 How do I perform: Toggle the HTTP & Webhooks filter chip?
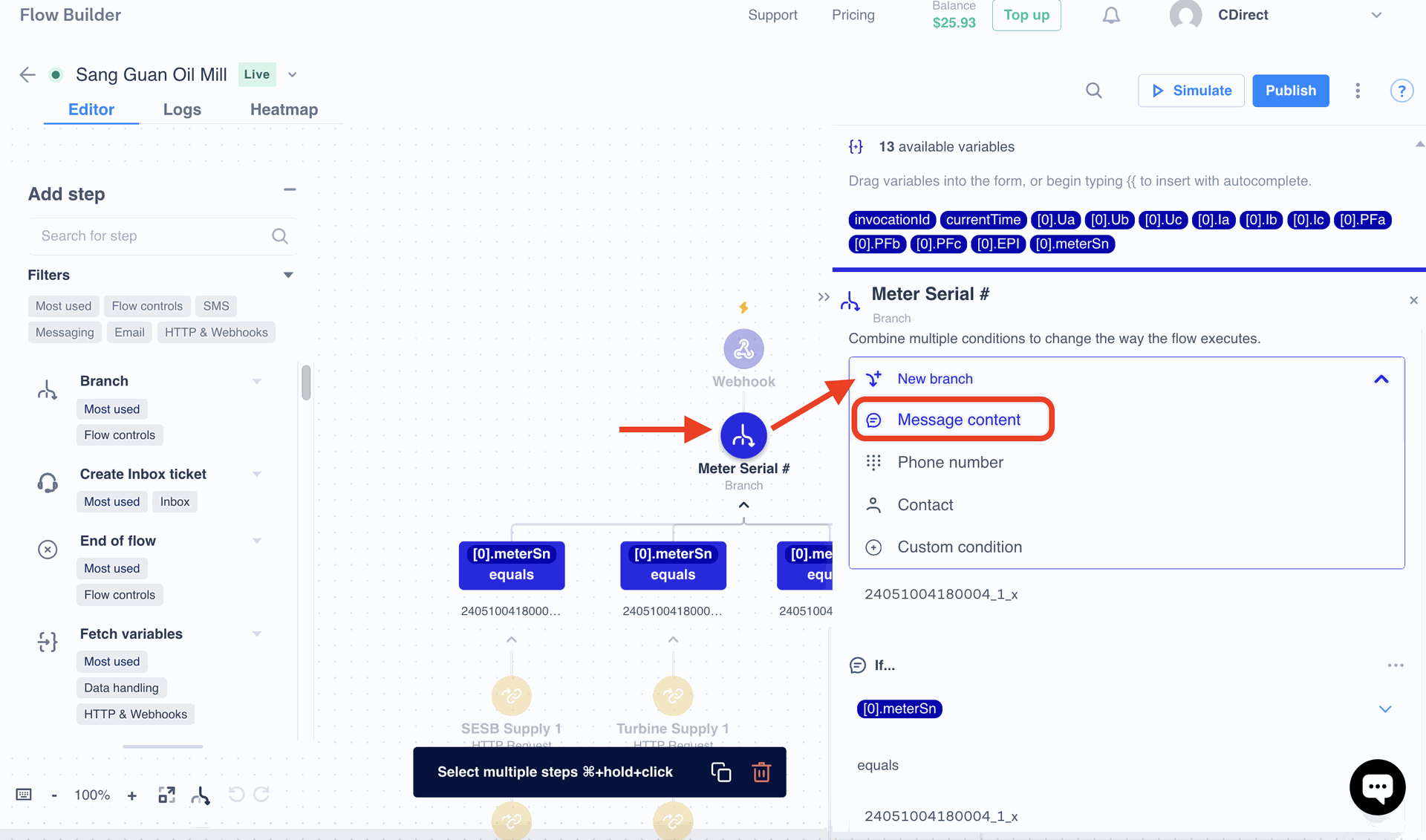tap(216, 332)
